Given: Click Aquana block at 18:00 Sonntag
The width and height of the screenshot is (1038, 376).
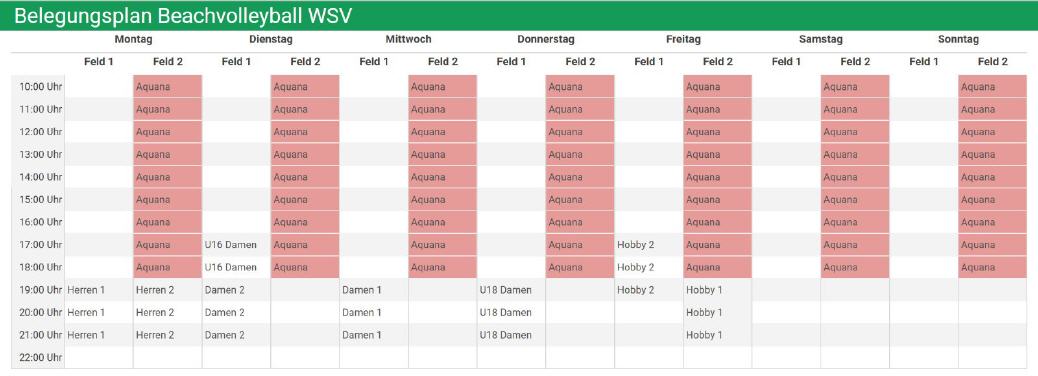Looking at the screenshot, I should tap(992, 267).
